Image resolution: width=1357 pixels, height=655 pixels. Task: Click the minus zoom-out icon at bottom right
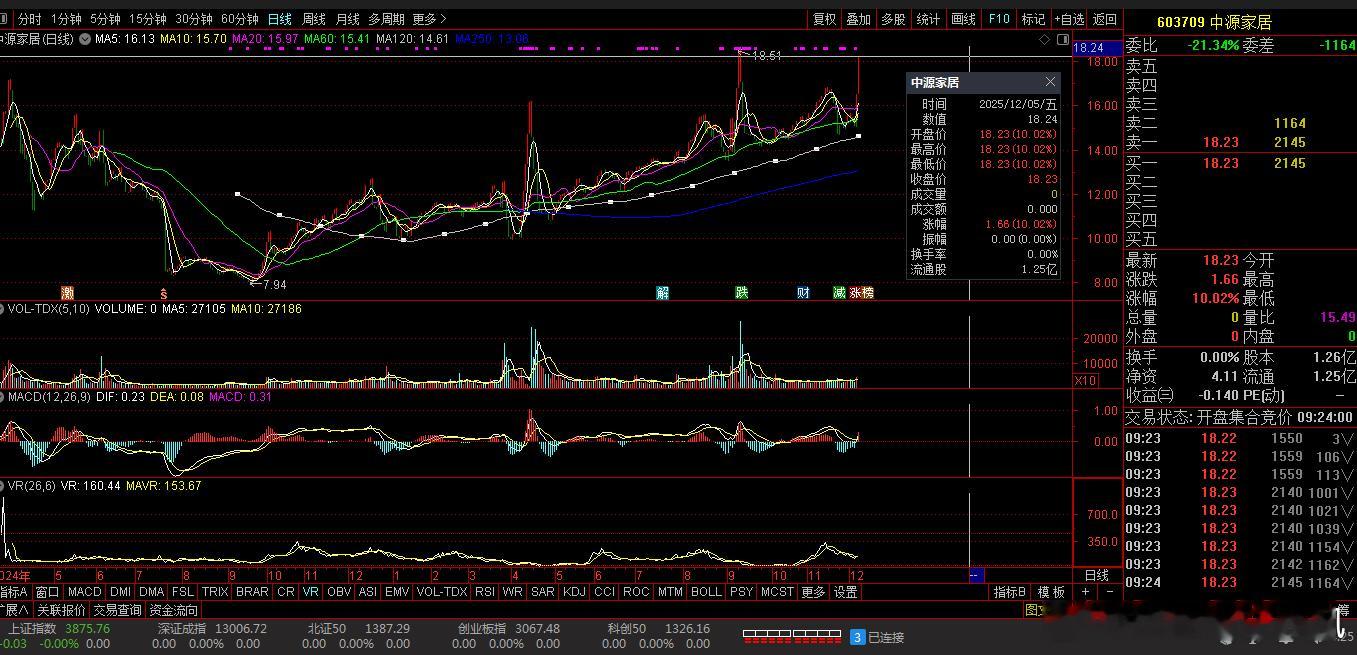(x=1109, y=592)
